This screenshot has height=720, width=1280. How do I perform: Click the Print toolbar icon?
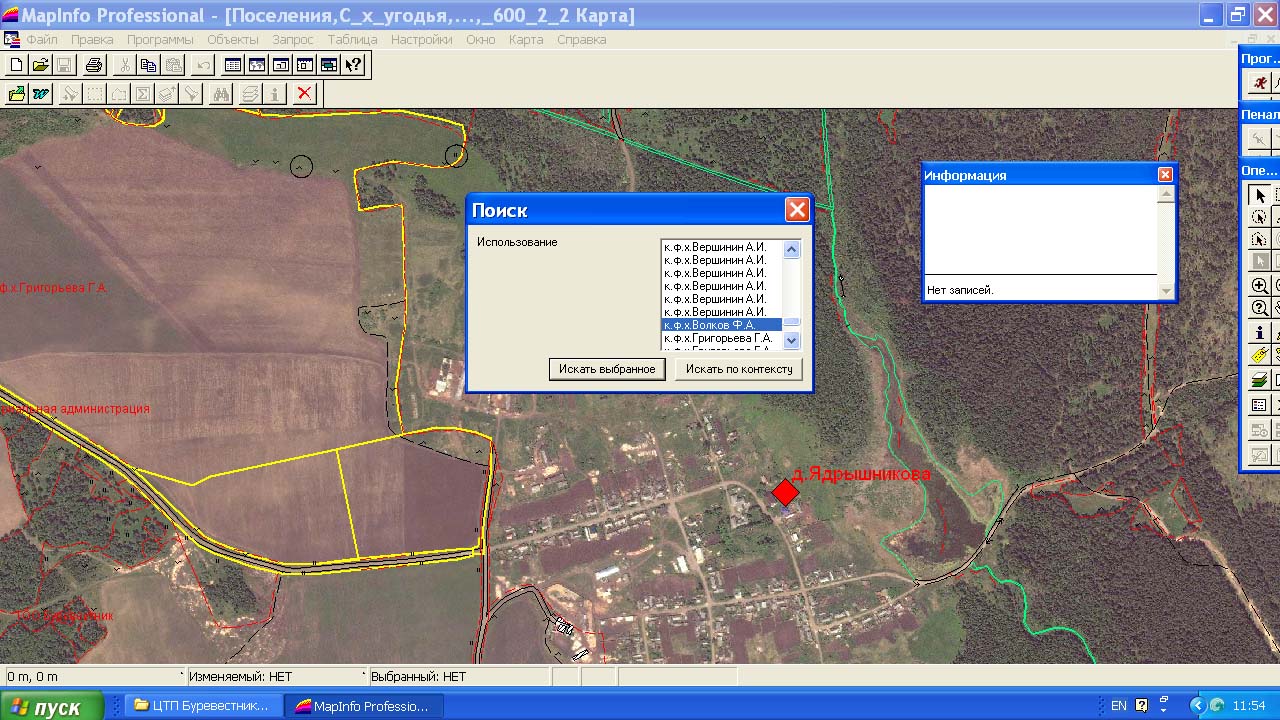(x=94, y=66)
